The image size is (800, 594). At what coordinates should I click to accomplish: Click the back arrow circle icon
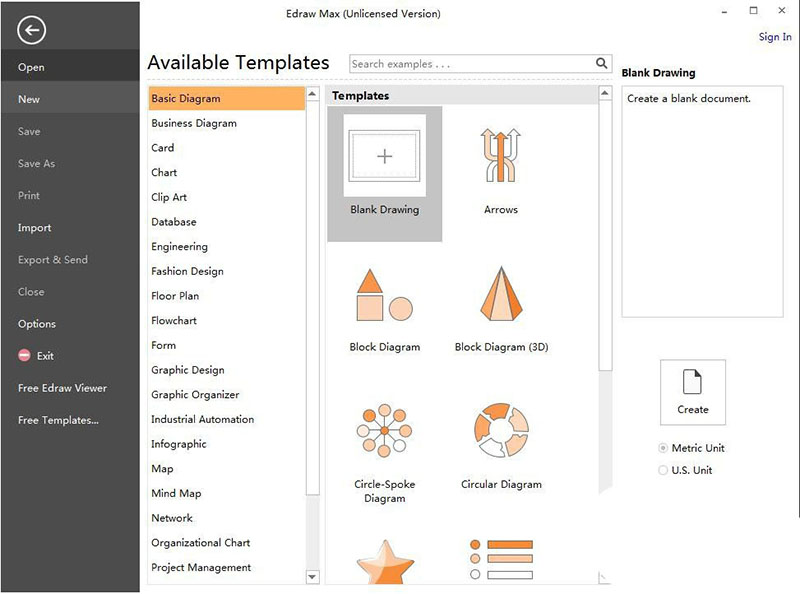32,31
